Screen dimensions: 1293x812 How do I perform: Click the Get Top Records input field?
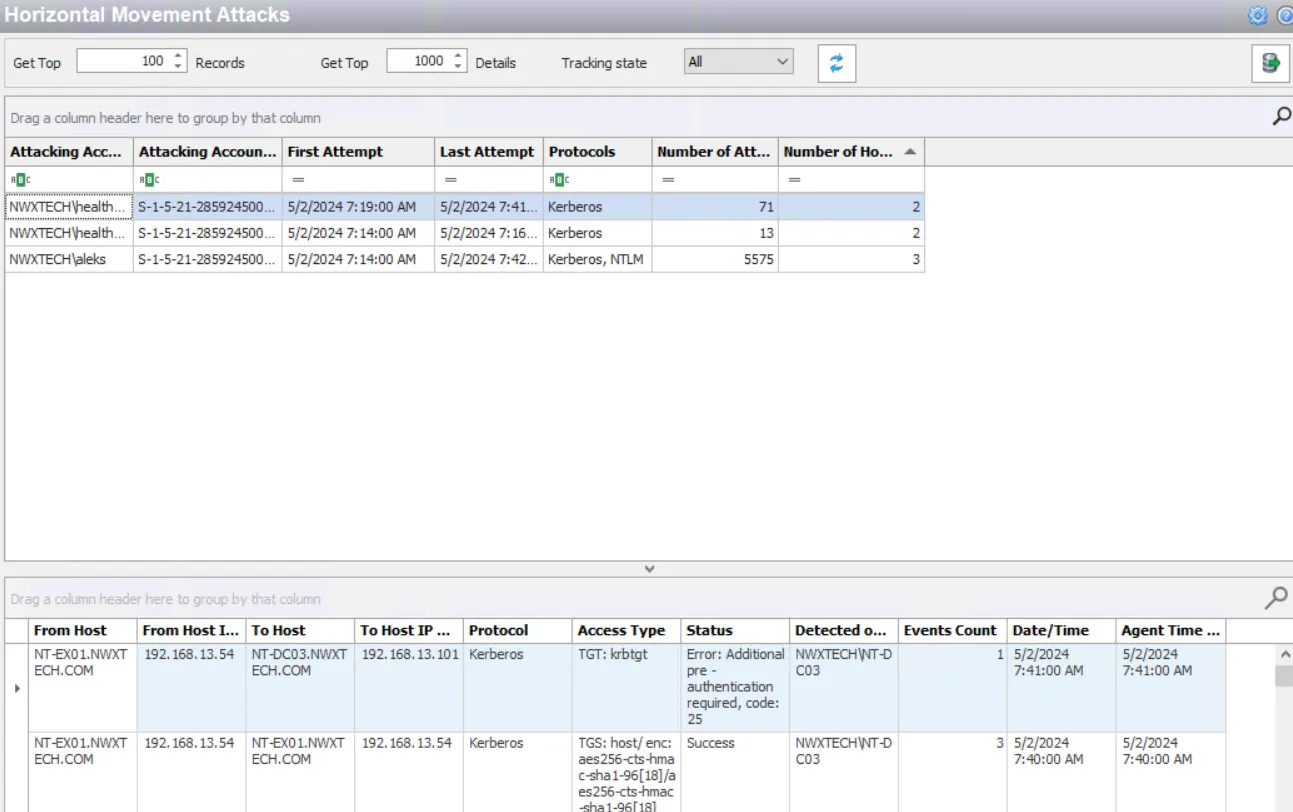coord(125,62)
